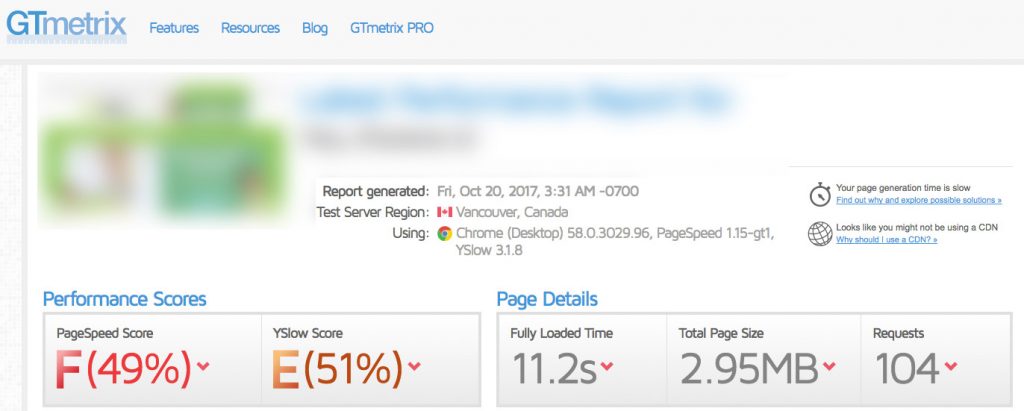Click the Performance Scores heading
The width and height of the screenshot is (1024, 411).
pyautogui.click(x=124, y=299)
